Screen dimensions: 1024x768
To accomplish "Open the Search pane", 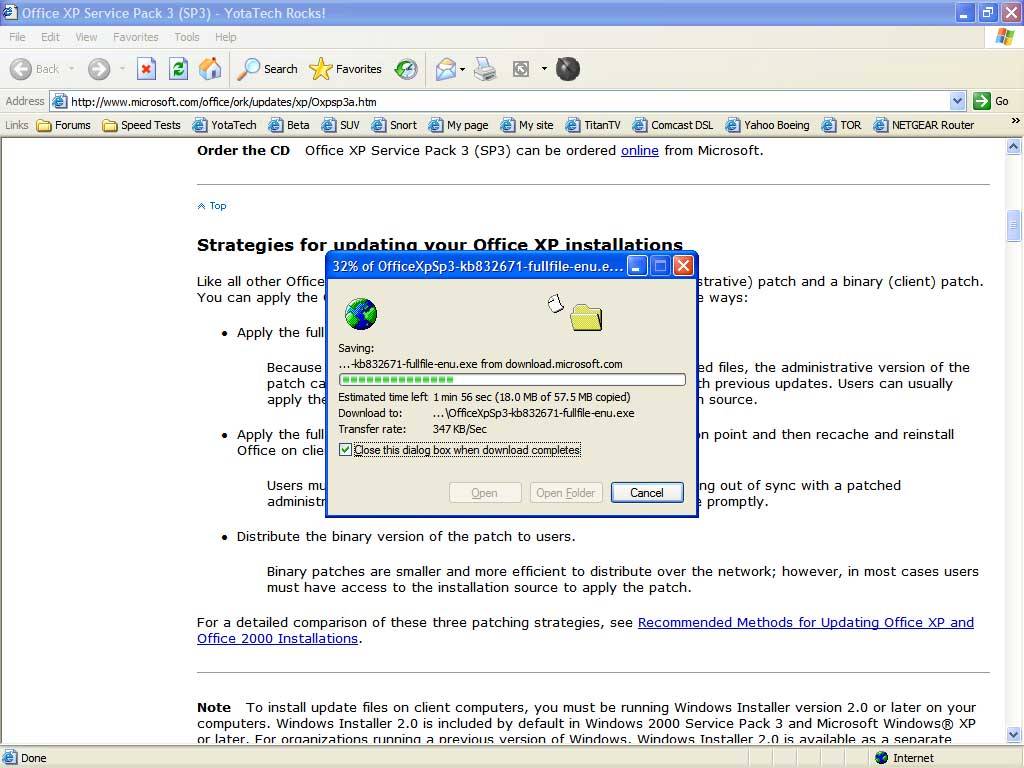I will (x=267, y=69).
